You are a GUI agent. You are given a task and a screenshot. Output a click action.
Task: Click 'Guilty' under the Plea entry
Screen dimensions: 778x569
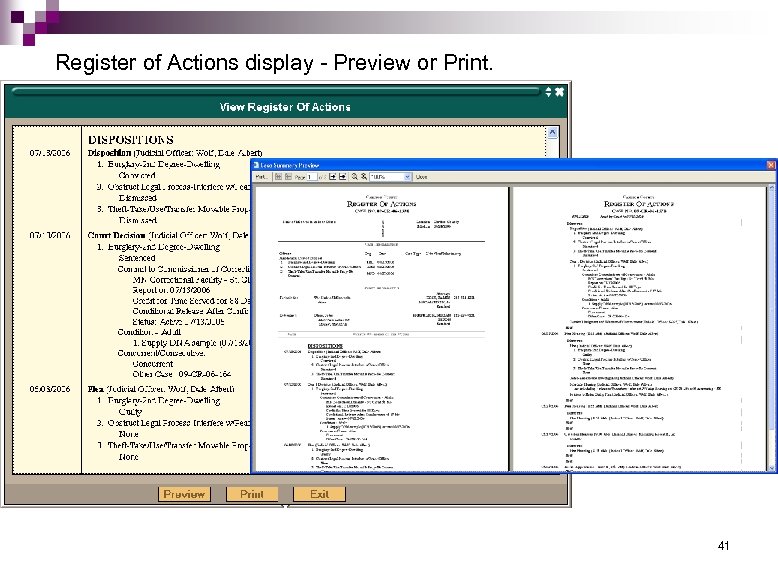tap(130, 412)
